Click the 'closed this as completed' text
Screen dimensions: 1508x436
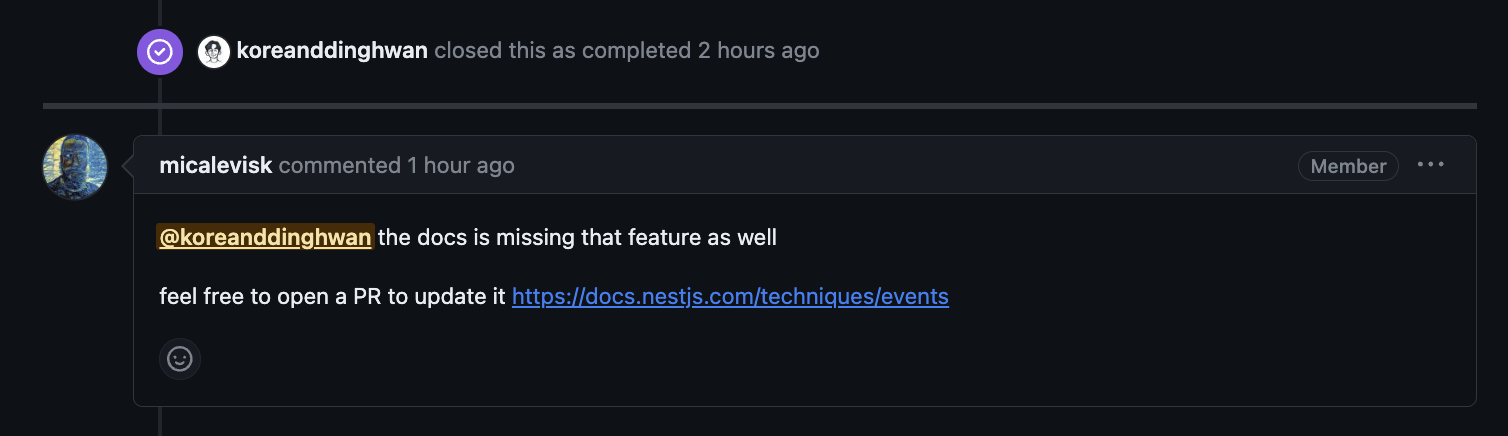(x=563, y=50)
